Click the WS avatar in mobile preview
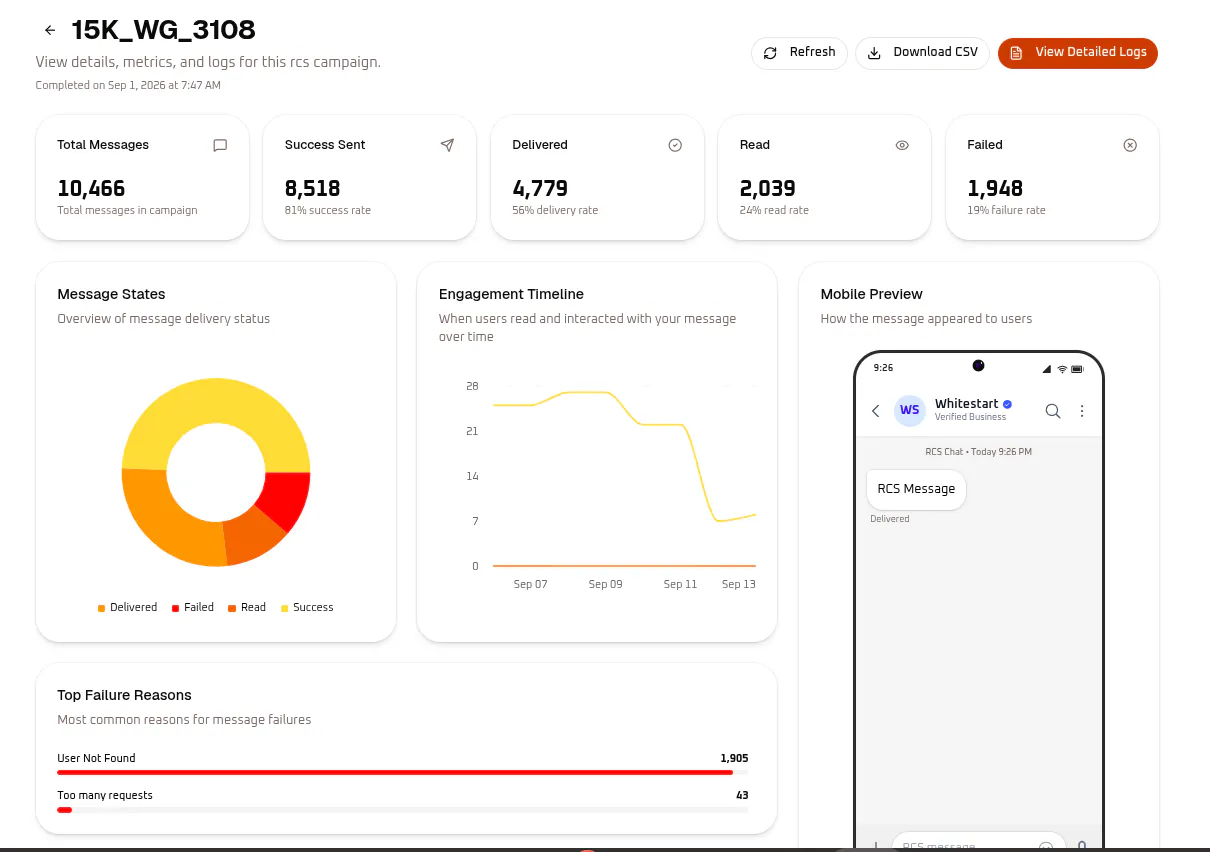This screenshot has height=852, width=1210. pos(909,410)
